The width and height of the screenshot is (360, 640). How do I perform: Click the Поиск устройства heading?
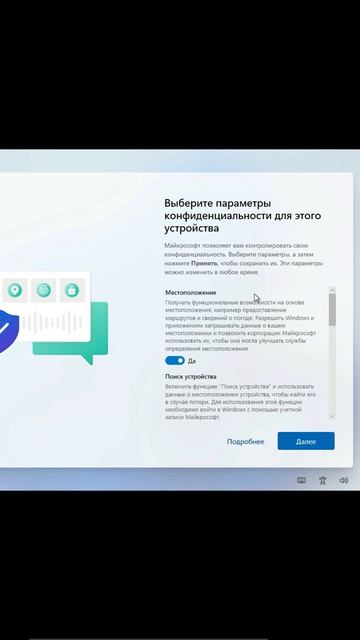191,376
